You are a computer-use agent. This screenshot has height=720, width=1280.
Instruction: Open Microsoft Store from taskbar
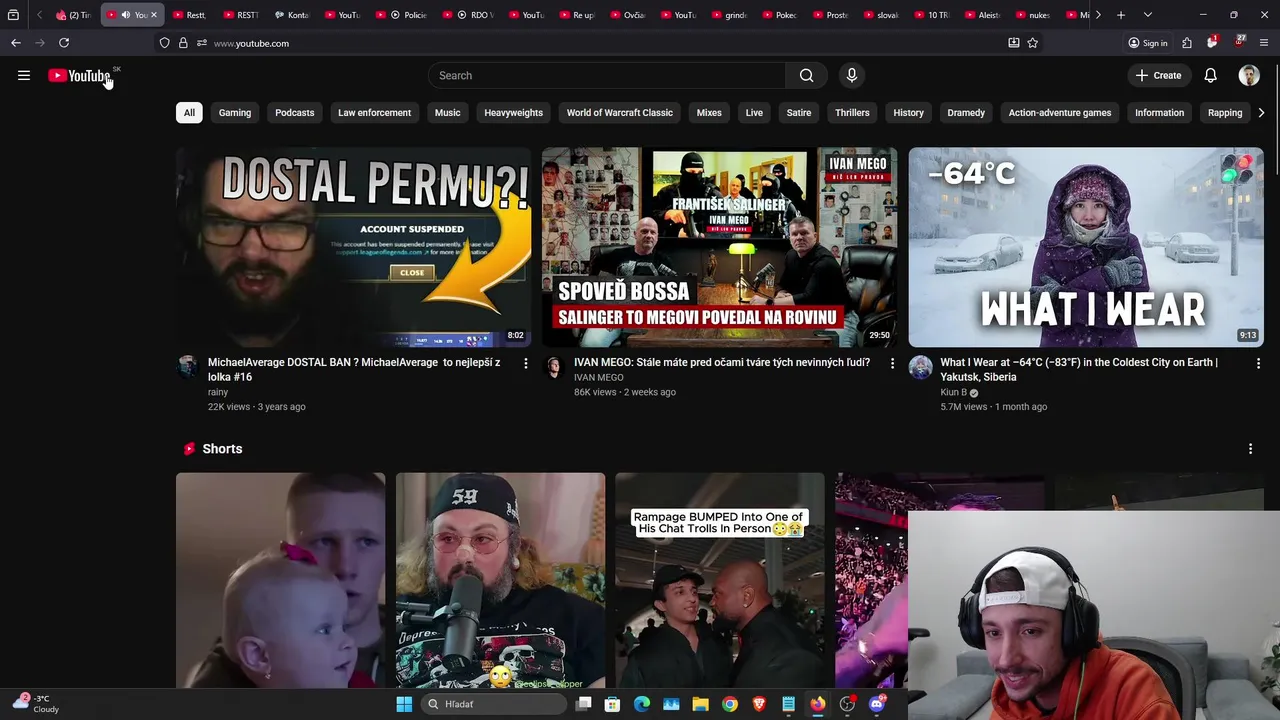coord(613,704)
